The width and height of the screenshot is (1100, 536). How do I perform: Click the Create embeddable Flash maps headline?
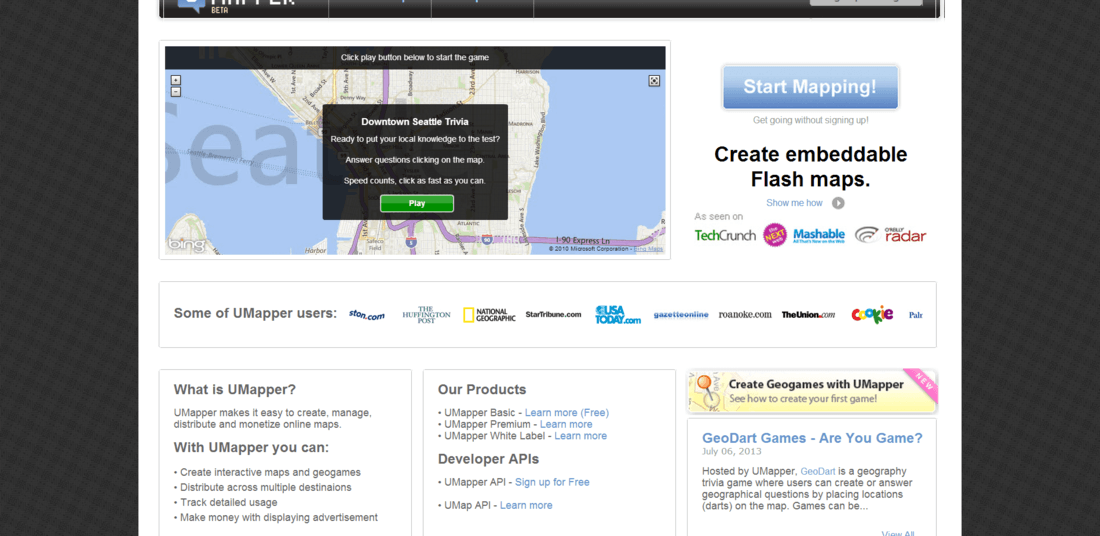coord(810,167)
